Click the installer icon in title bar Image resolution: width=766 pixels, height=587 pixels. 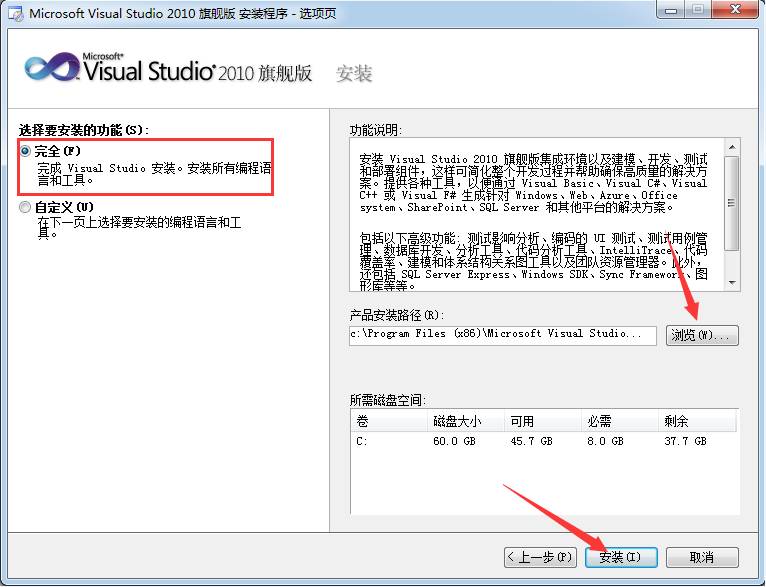[15, 14]
